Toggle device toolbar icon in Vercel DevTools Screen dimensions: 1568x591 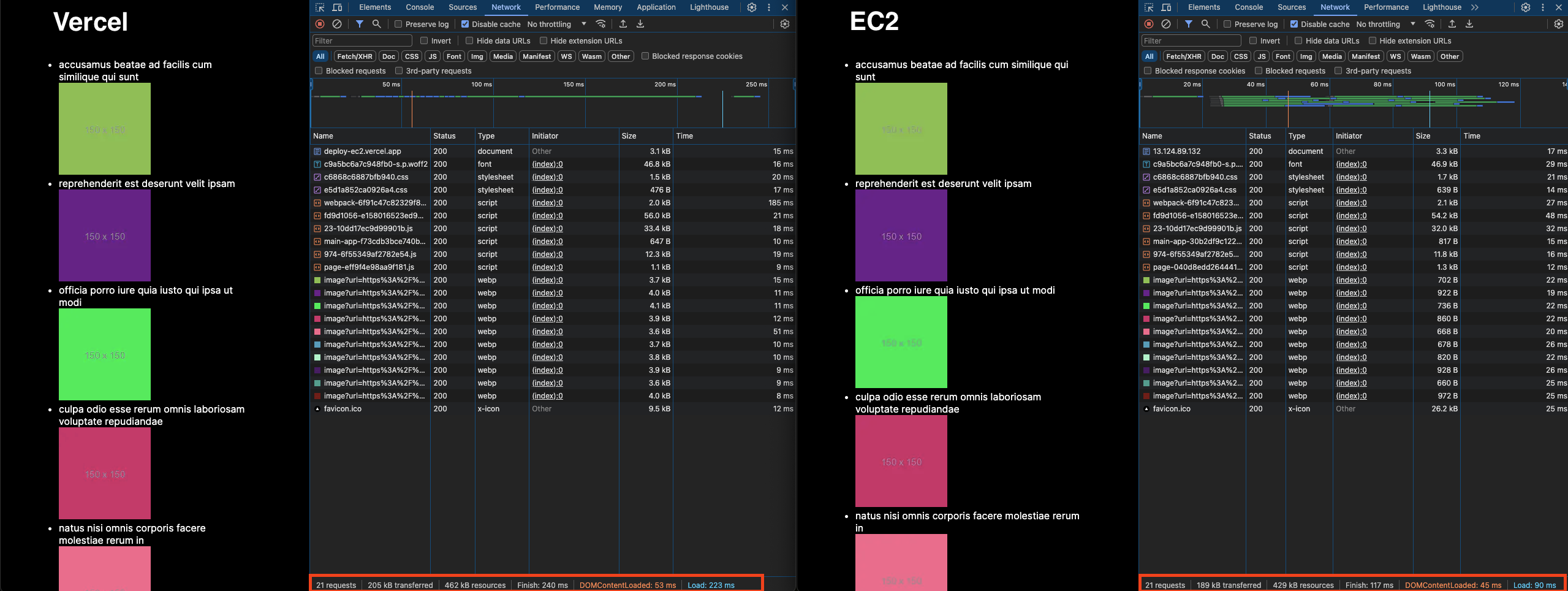(337, 7)
